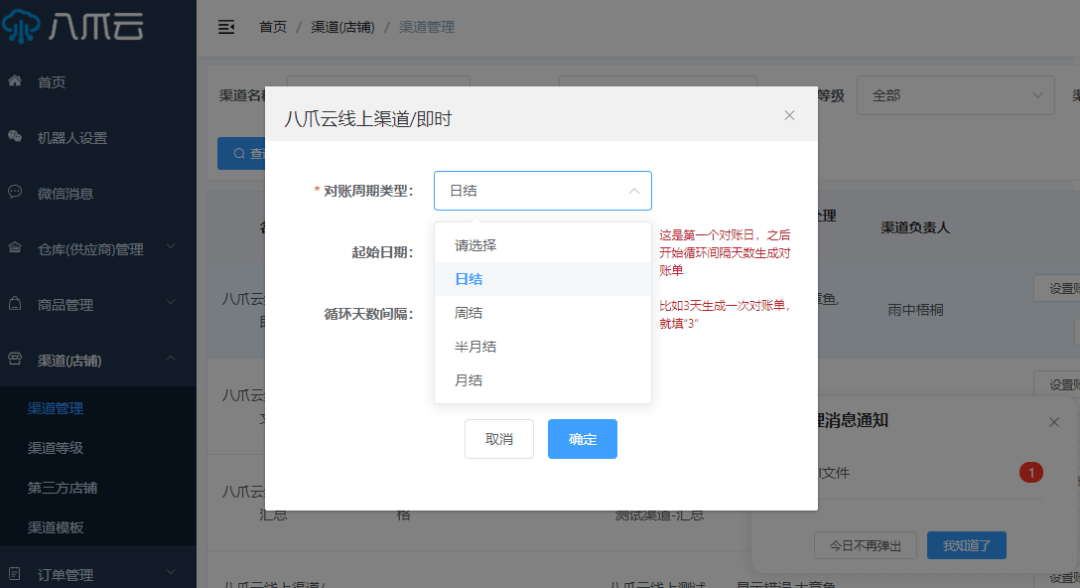Click the 循环天数间隔 label
This screenshot has width=1080, height=588.
(368, 314)
